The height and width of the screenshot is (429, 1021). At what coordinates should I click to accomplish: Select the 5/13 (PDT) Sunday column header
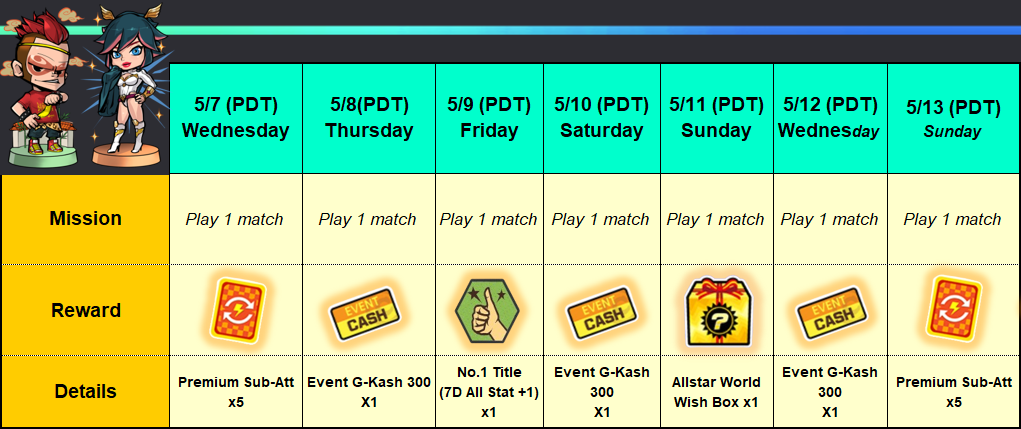(x=952, y=118)
